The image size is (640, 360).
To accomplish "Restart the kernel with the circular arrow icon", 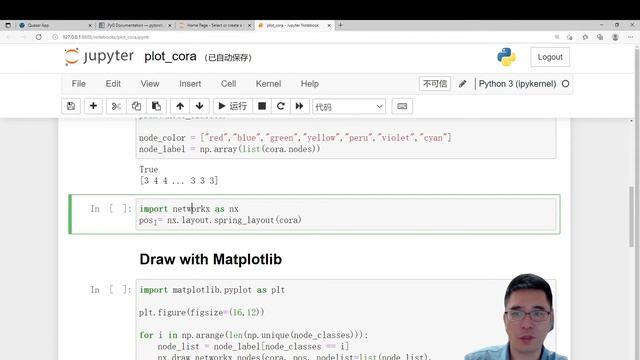I will [x=280, y=106].
